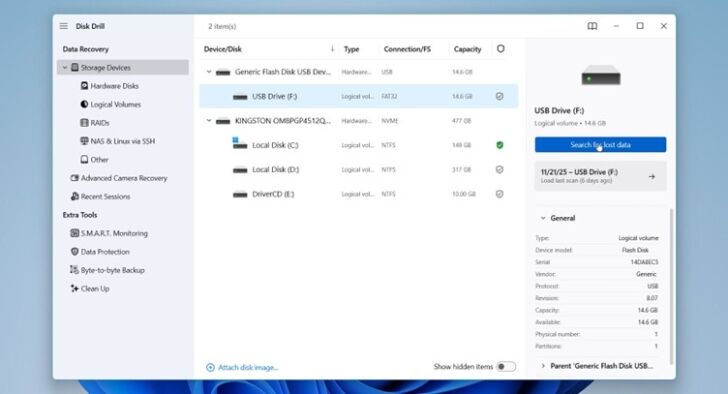Screen dimensions: 728x394
Task: Click the large drive thumbnail in details panel
Action: point(601,75)
